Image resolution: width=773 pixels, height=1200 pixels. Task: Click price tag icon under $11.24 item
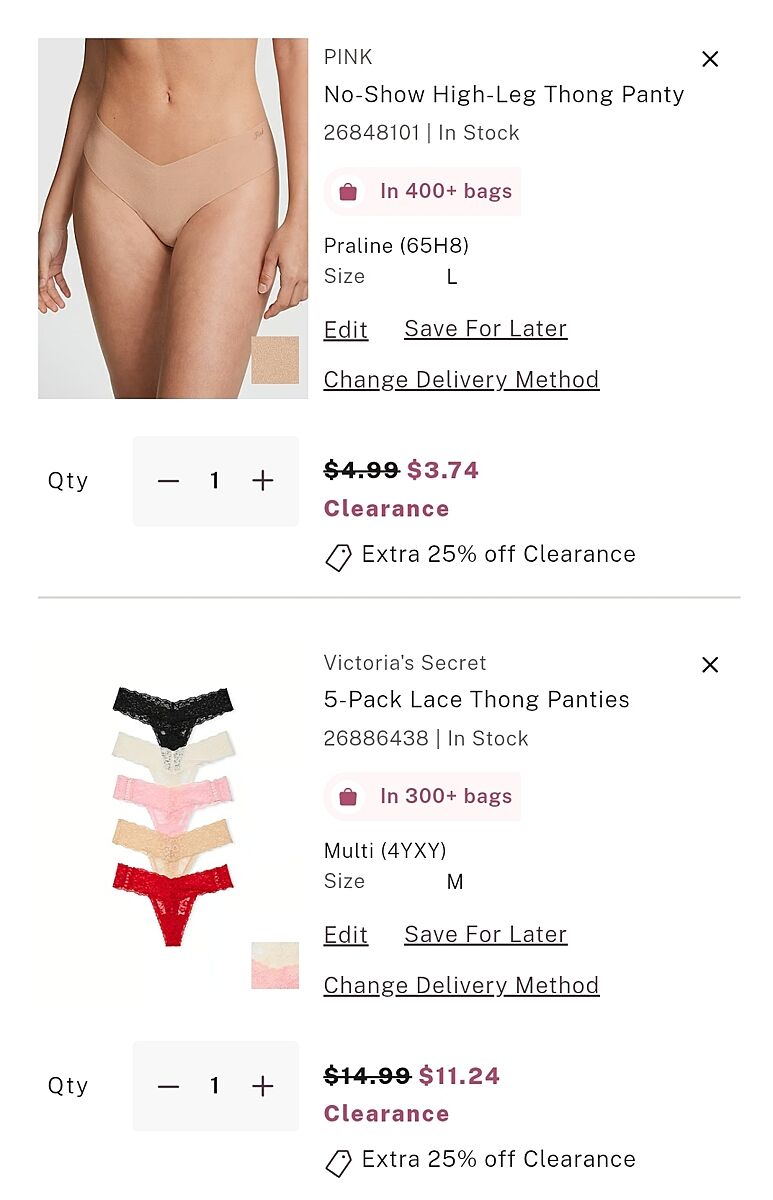(x=339, y=1162)
